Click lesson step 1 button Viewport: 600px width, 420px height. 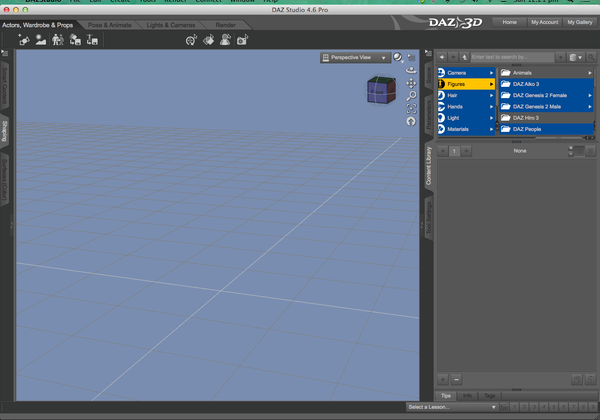coord(514,407)
